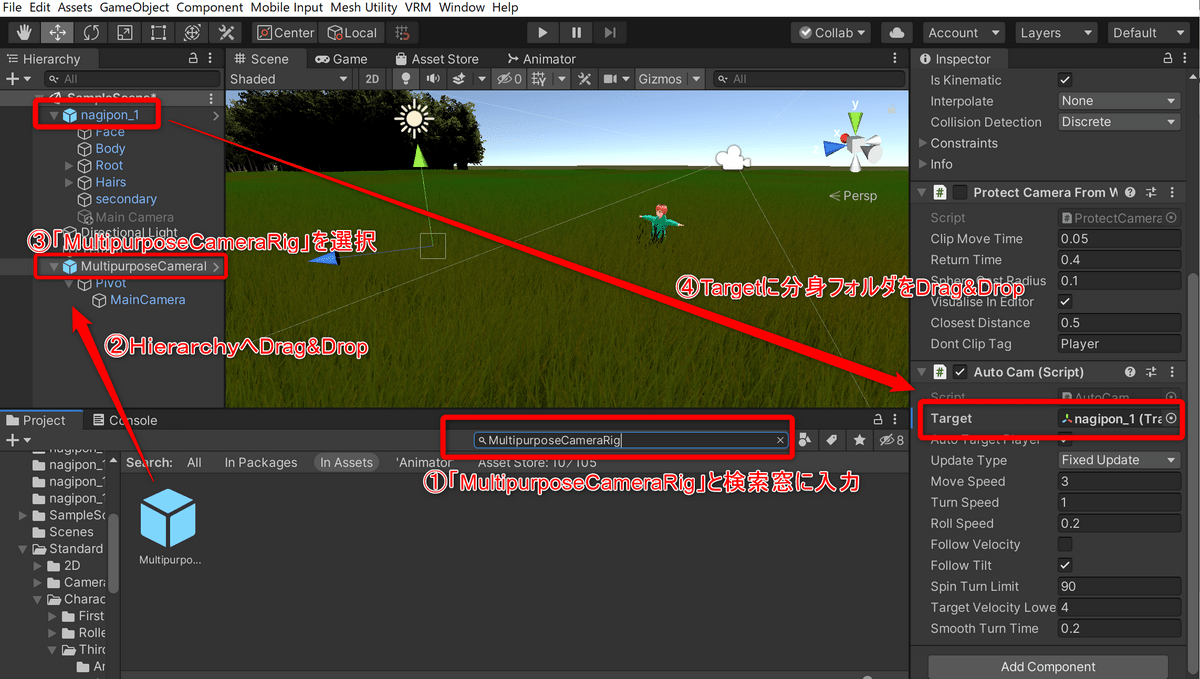Select the Hand tool in the toolbar
1200x679 pixels.
click(26, 33)
